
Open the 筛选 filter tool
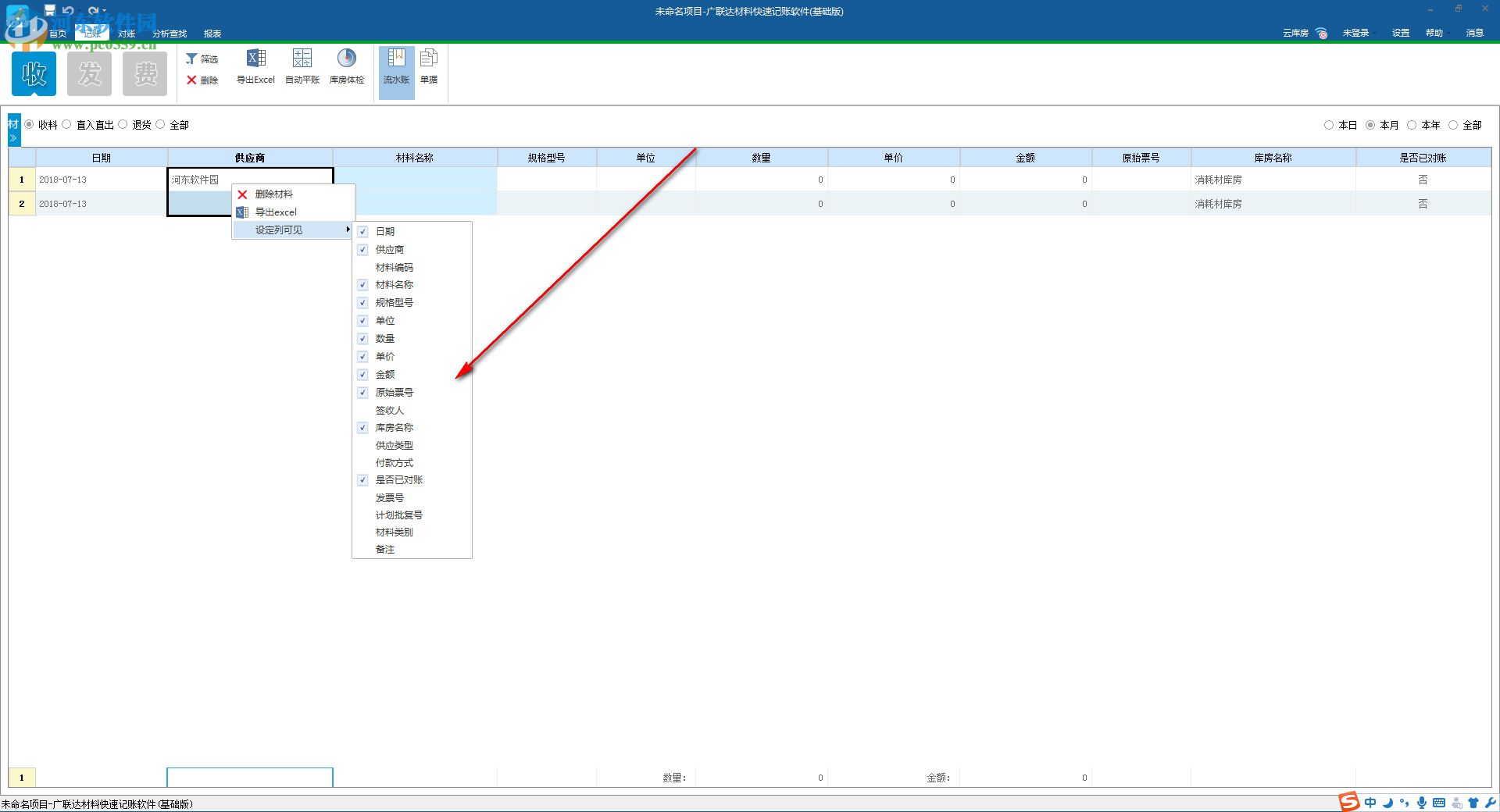pyautogui.click(x=202, y=59)
